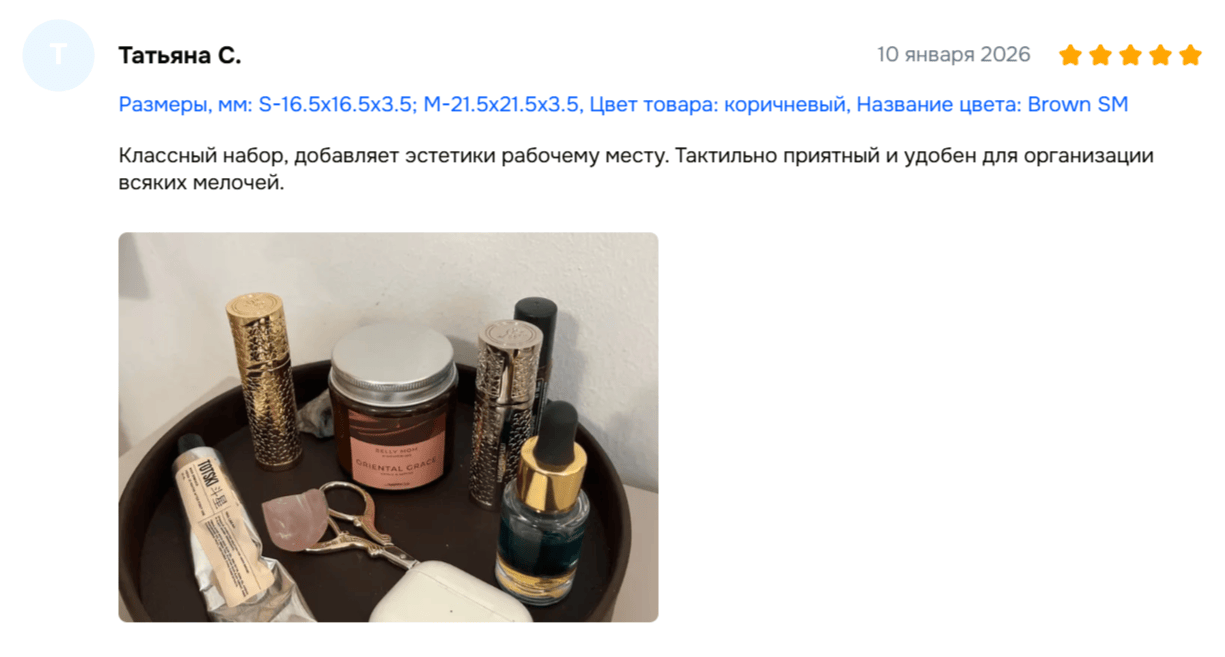Click the fourth rating star
The image size is (1225, 657).
[x=1160, y=55]
